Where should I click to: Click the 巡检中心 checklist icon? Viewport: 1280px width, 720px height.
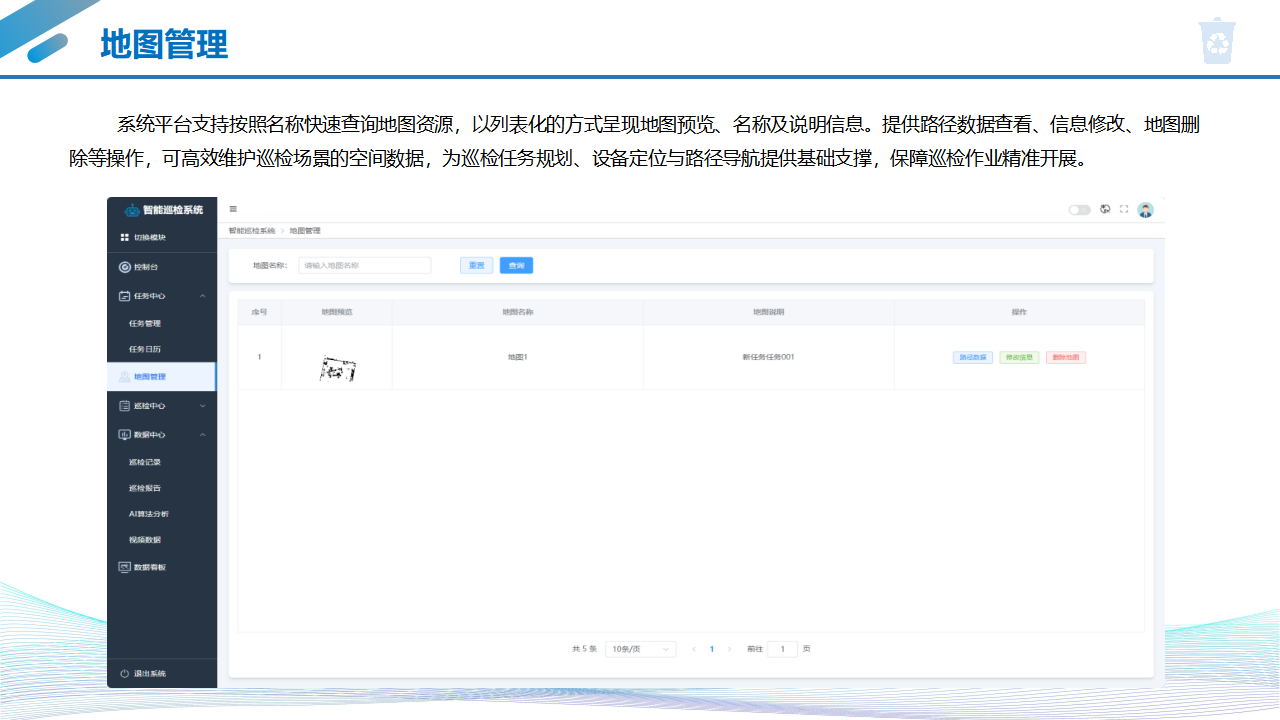[125, 406]
